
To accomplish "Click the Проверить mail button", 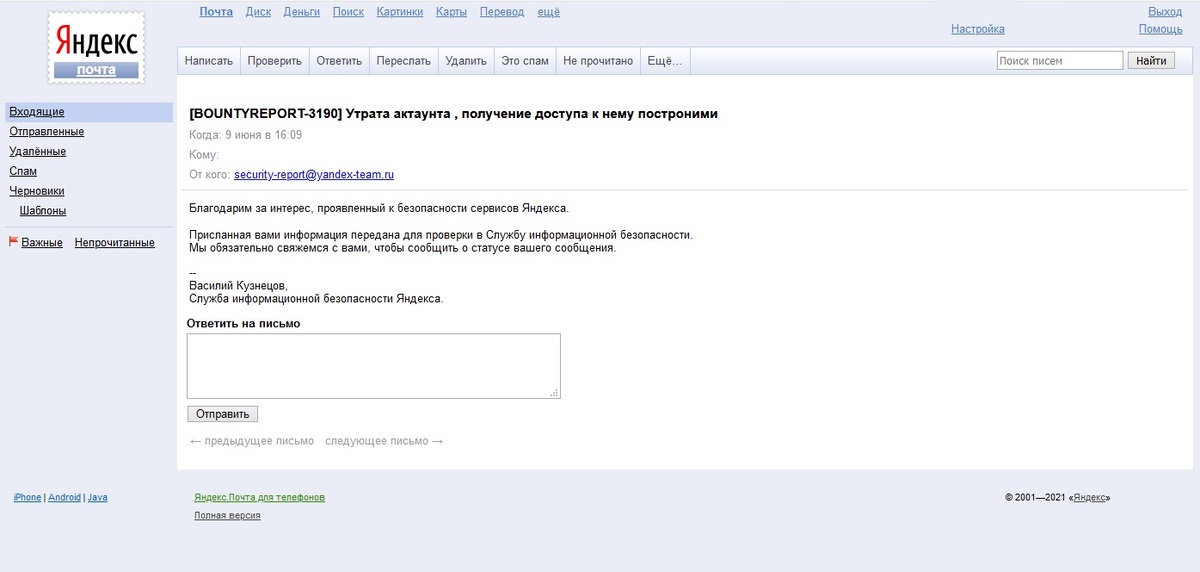I will [275, 60].
